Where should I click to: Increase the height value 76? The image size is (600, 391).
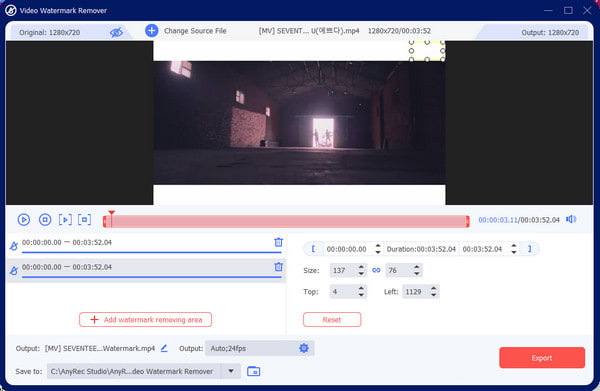(417, 267)
